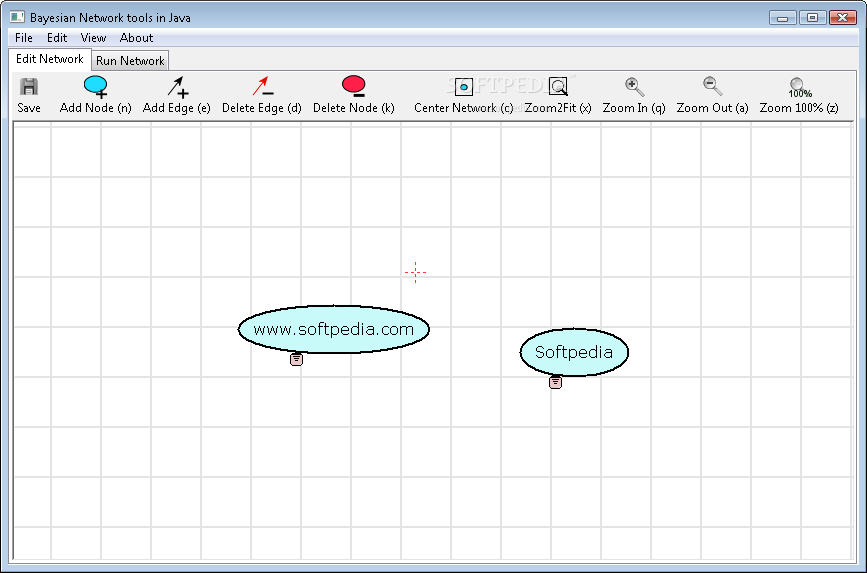Maximize the Bayesian Network window
The height and width of the screenshot is (573, 867).
(x=812, y=18)
